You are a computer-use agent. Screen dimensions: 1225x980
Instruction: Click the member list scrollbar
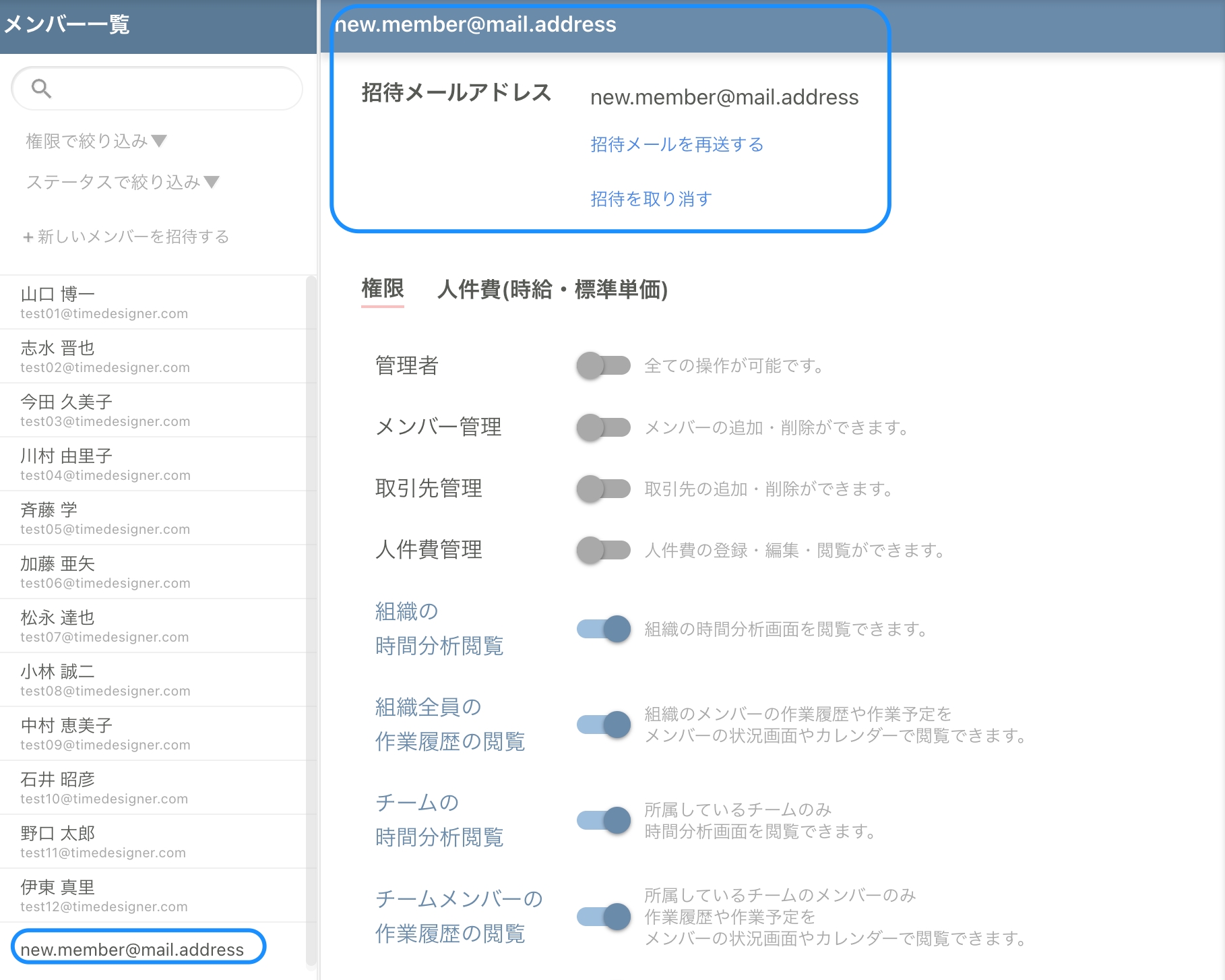[x=311, y=607]
